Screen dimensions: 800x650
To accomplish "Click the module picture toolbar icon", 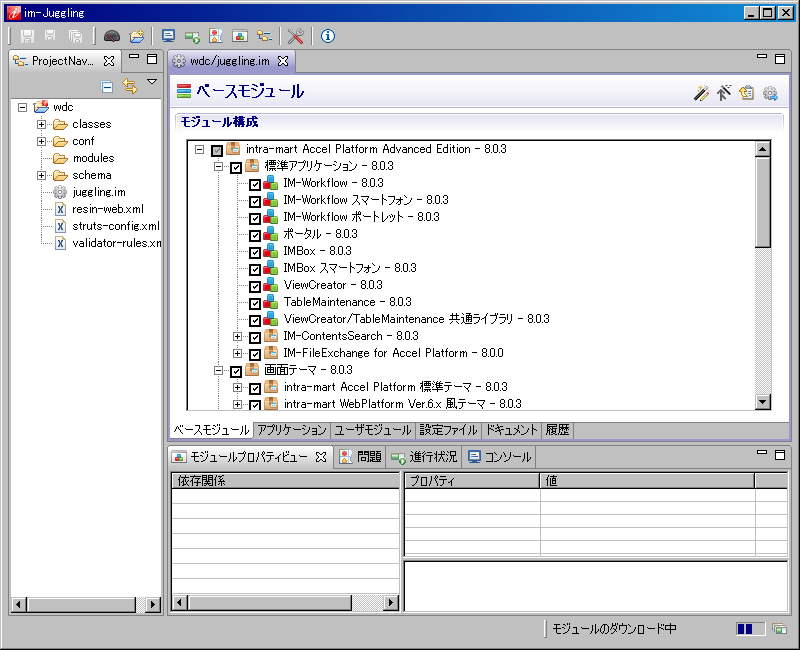I will click(240, 36).
